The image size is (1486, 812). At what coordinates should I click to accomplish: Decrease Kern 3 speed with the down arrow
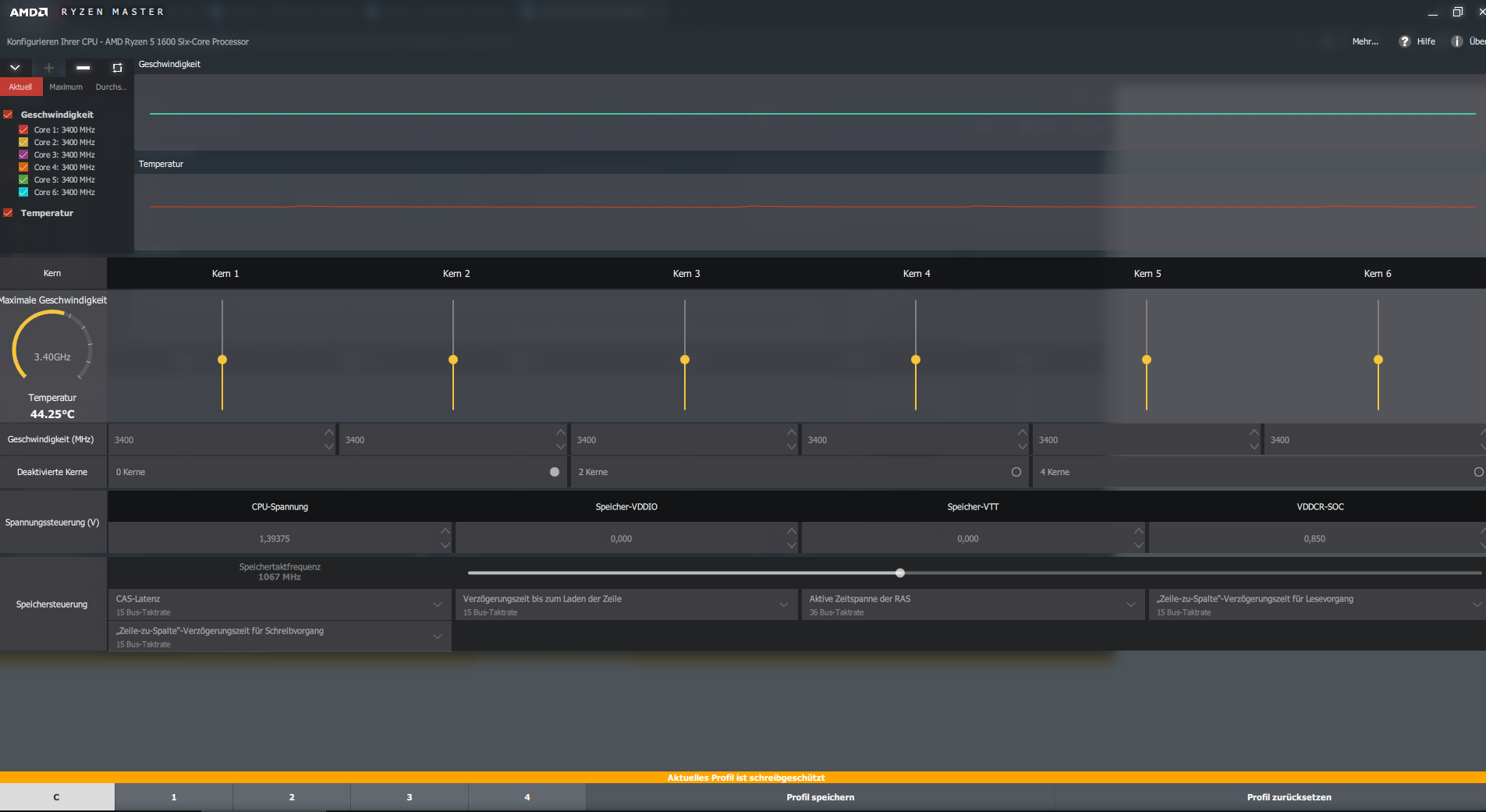pyautogui.click(x=792, y=447)
